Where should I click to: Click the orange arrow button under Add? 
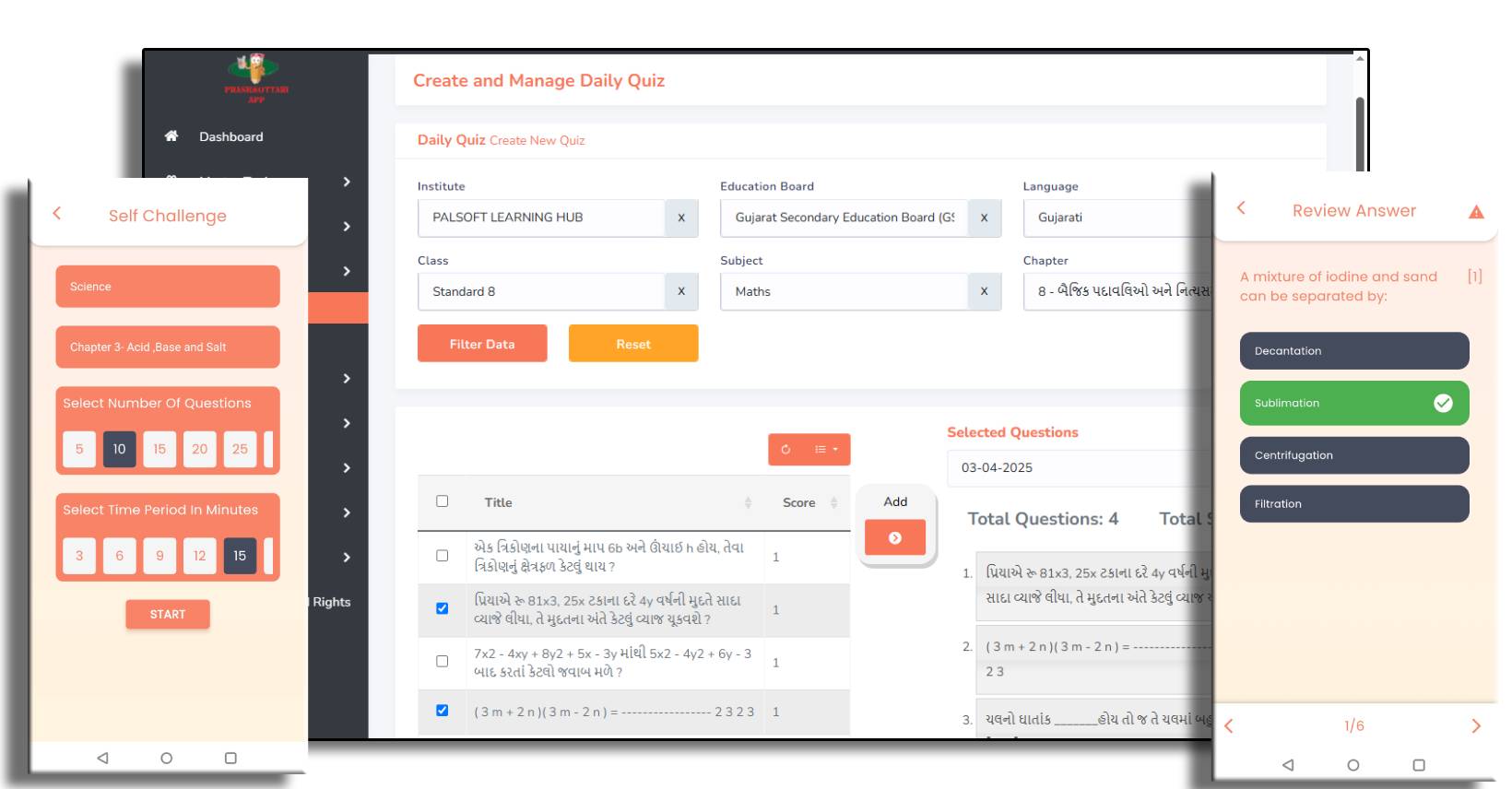(894, 538)
